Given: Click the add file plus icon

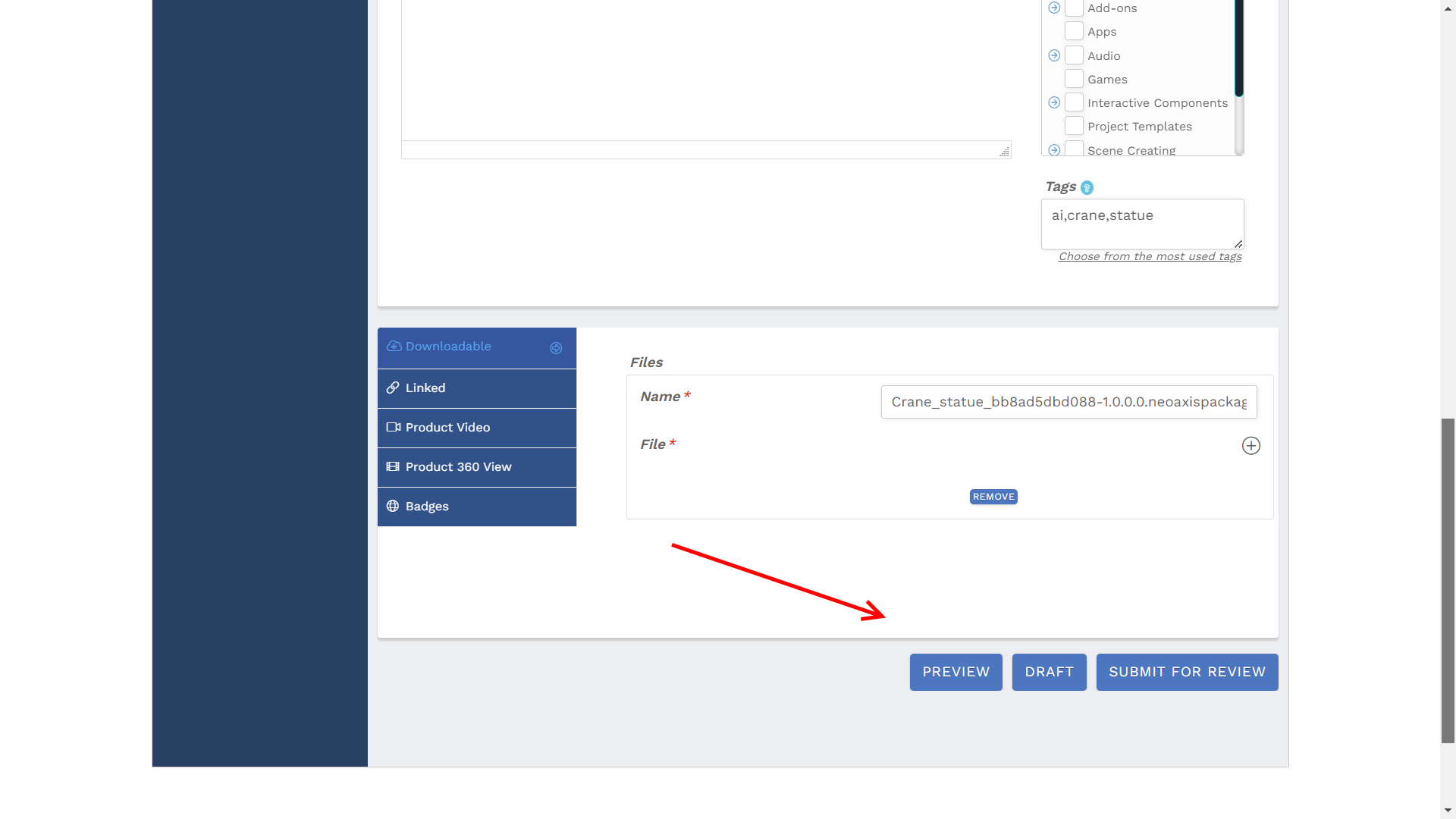Looking at the screenshot, I should (x=1251, y=446).
